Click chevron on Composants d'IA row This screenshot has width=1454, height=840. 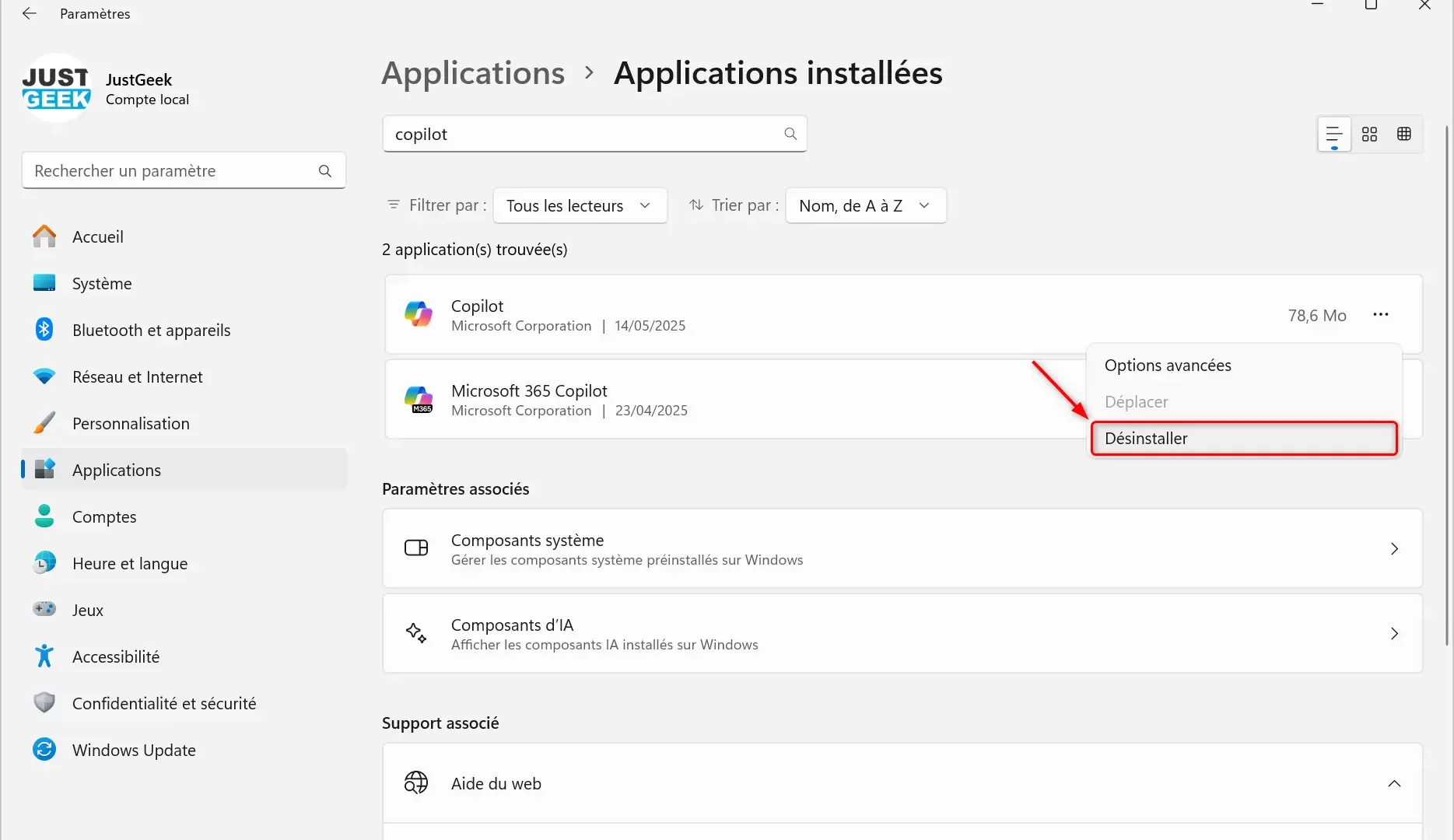click(1394, 634)
